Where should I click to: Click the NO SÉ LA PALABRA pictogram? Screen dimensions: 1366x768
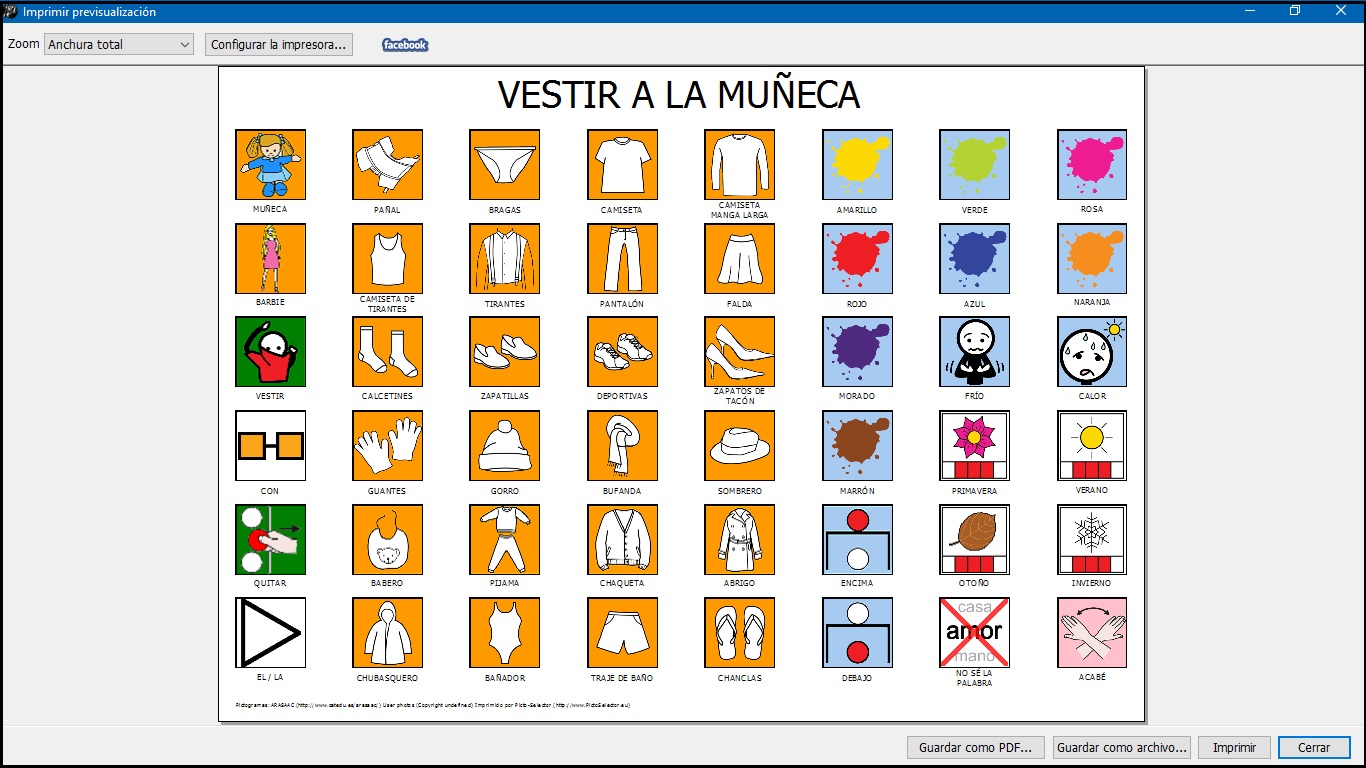(974, 632)
